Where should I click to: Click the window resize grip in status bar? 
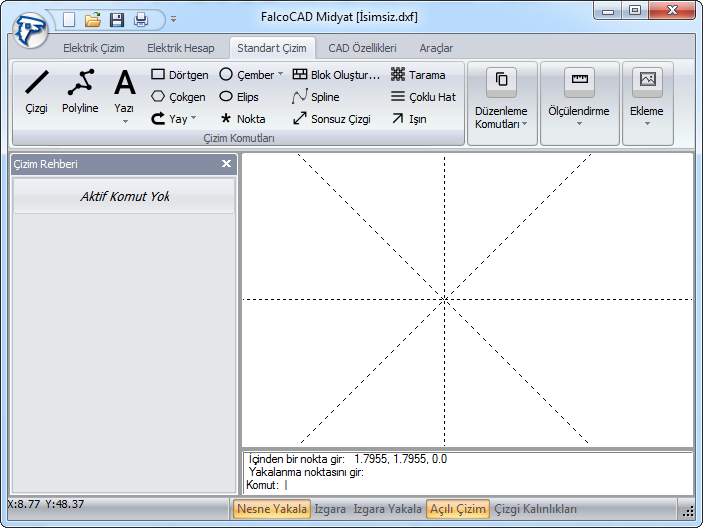[x=688, y=511]
